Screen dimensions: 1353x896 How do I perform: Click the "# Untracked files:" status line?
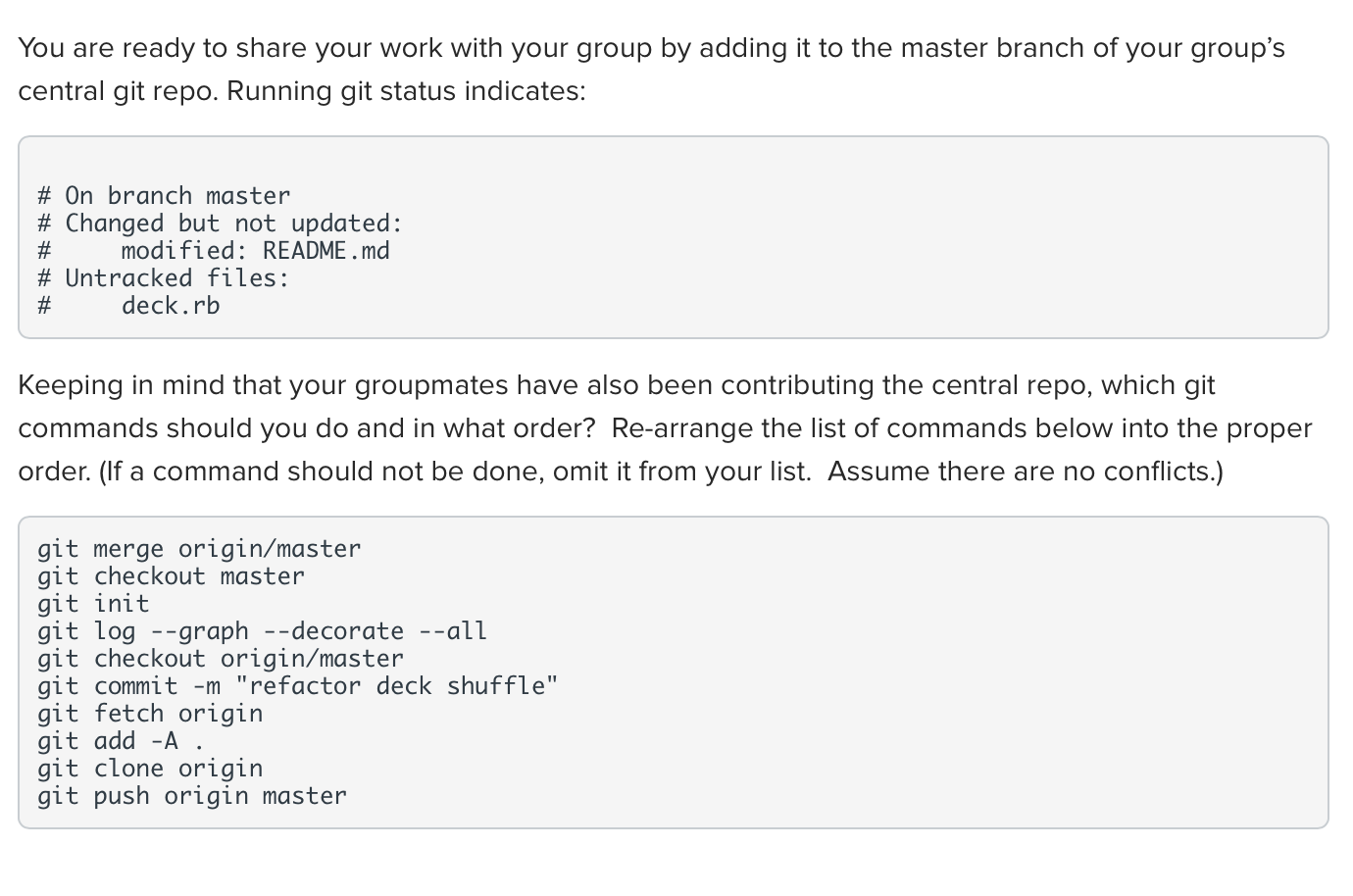tap(164, 278)
